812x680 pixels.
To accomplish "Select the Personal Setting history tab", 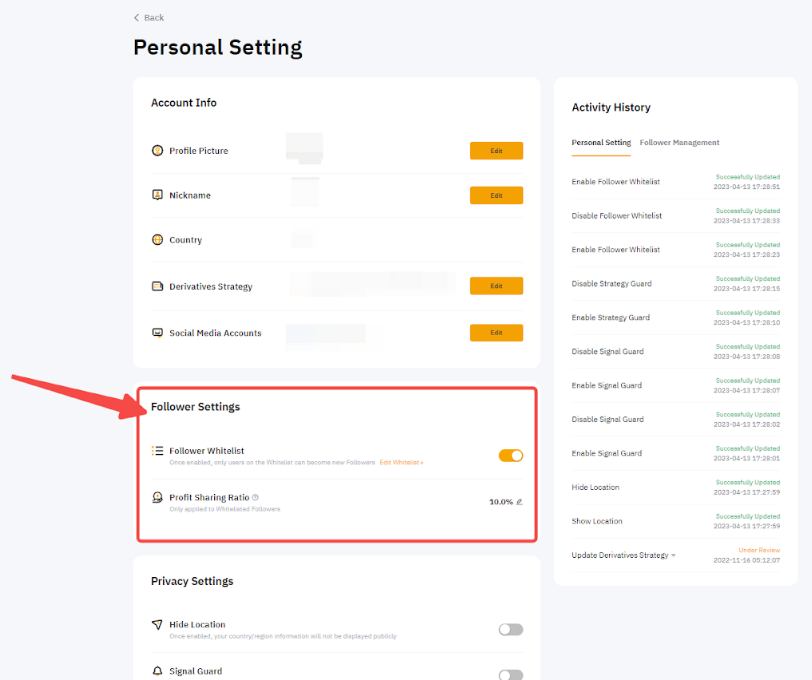I will (x=601, y=143).
